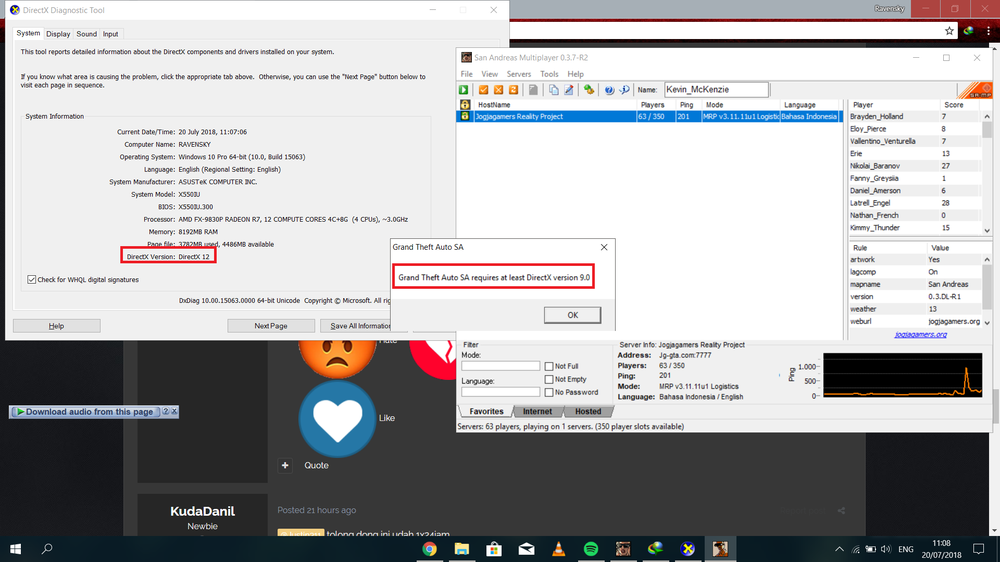Click the Quote button on the forum post
Screen dimensions: 1000x562
316,466
